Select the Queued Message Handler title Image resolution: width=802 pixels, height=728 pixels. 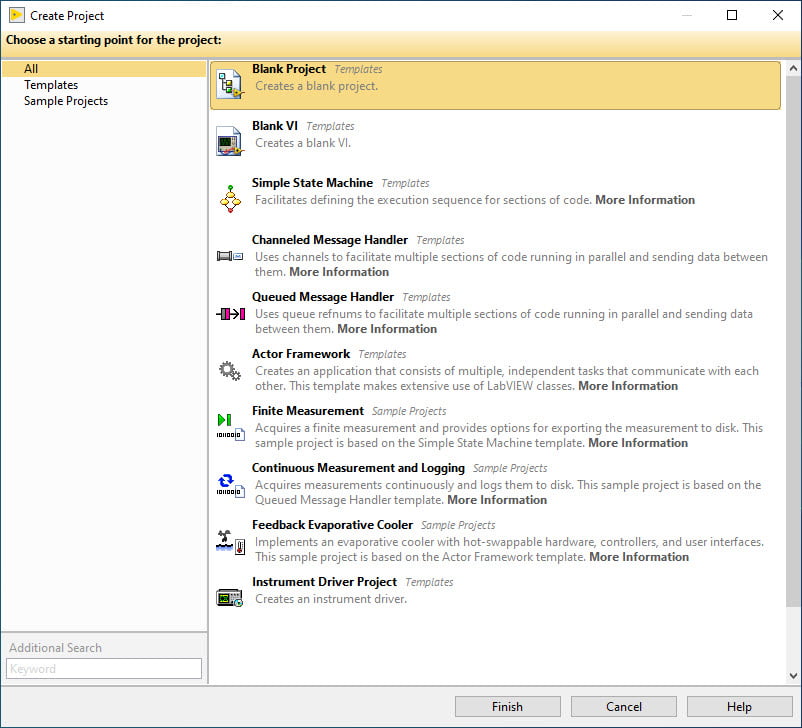click(x=323, y=297)
